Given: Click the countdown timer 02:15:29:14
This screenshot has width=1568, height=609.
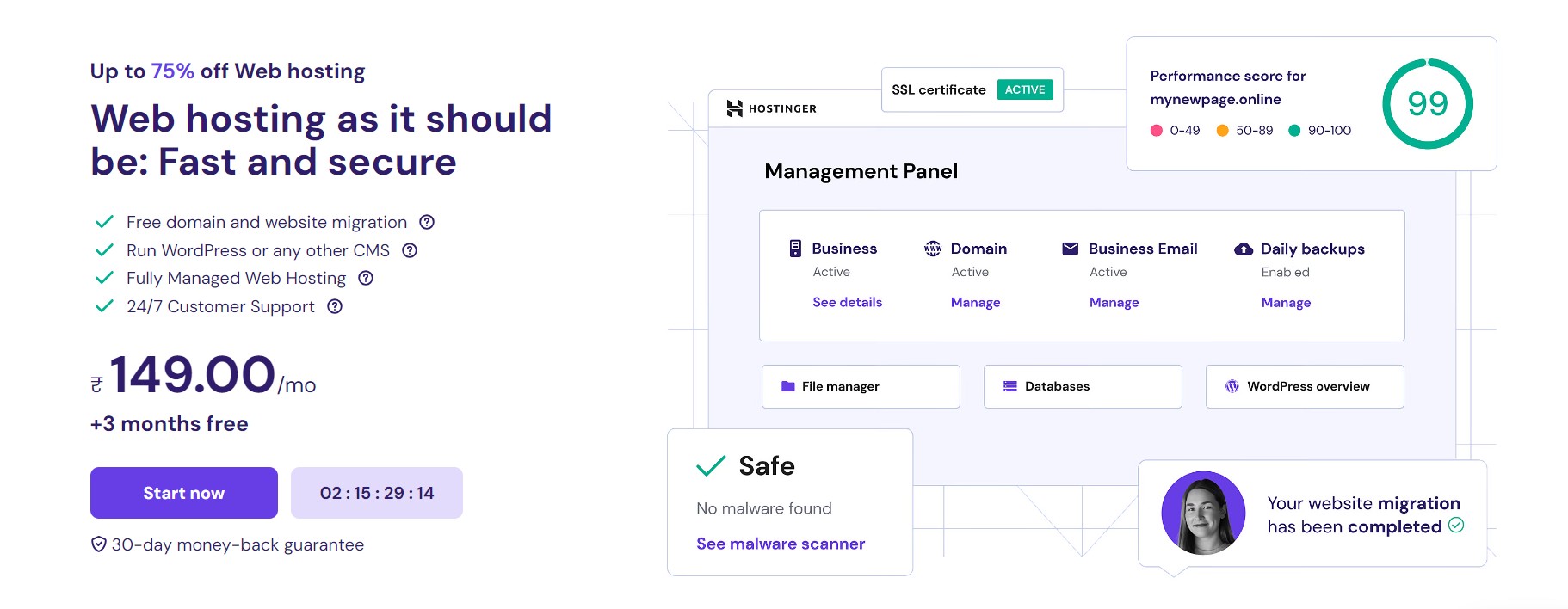Looking at the screenshot, I should 377,493.
